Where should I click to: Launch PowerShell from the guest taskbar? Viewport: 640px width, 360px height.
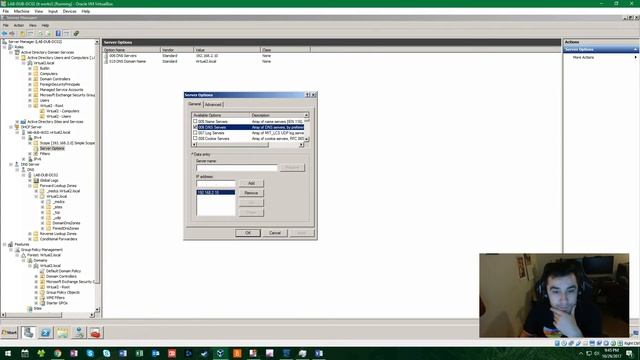point(45,333)
